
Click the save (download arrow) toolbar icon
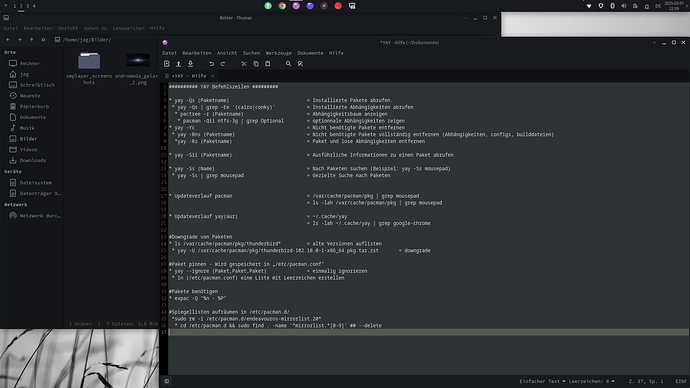point(191,64)
